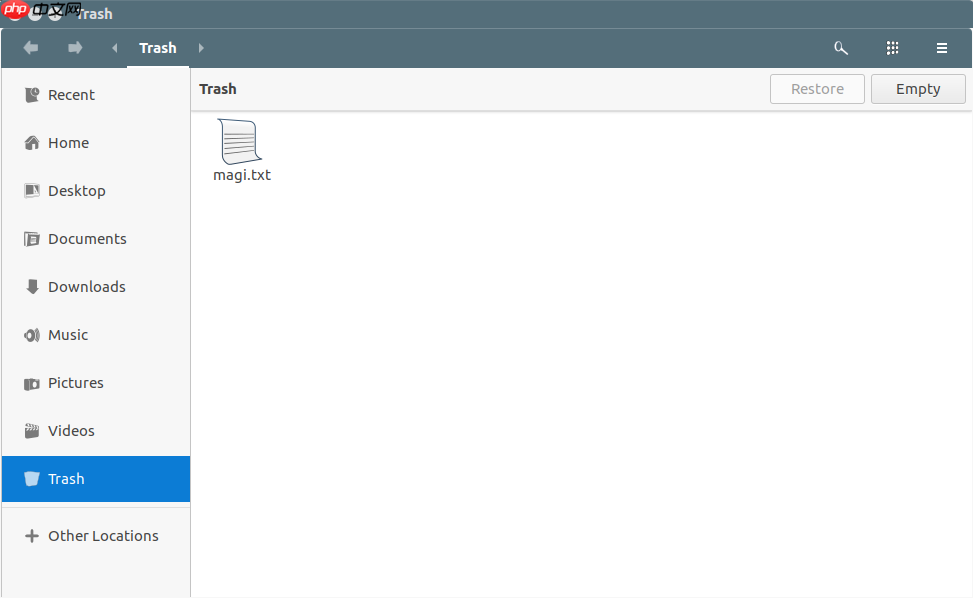Empty the trash
Viewport: 973px width, 598px height.
pyautogui.click(x=918, y=89)
